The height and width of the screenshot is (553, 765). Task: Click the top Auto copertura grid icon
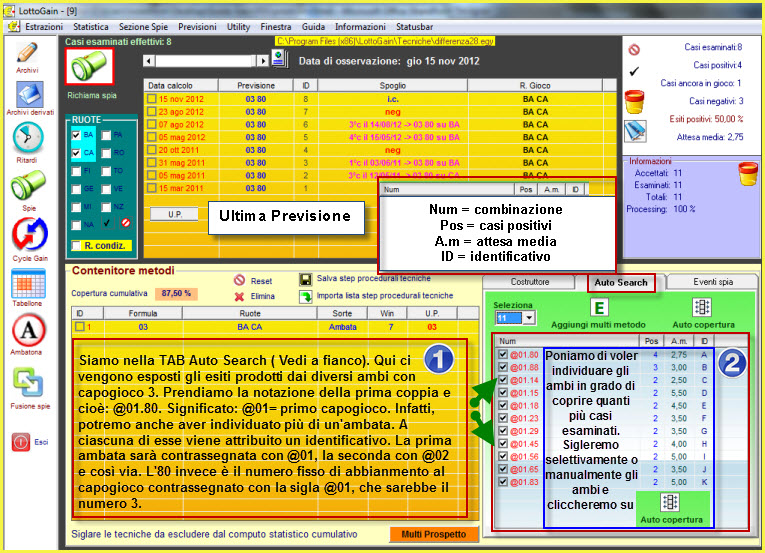[702, 307]
